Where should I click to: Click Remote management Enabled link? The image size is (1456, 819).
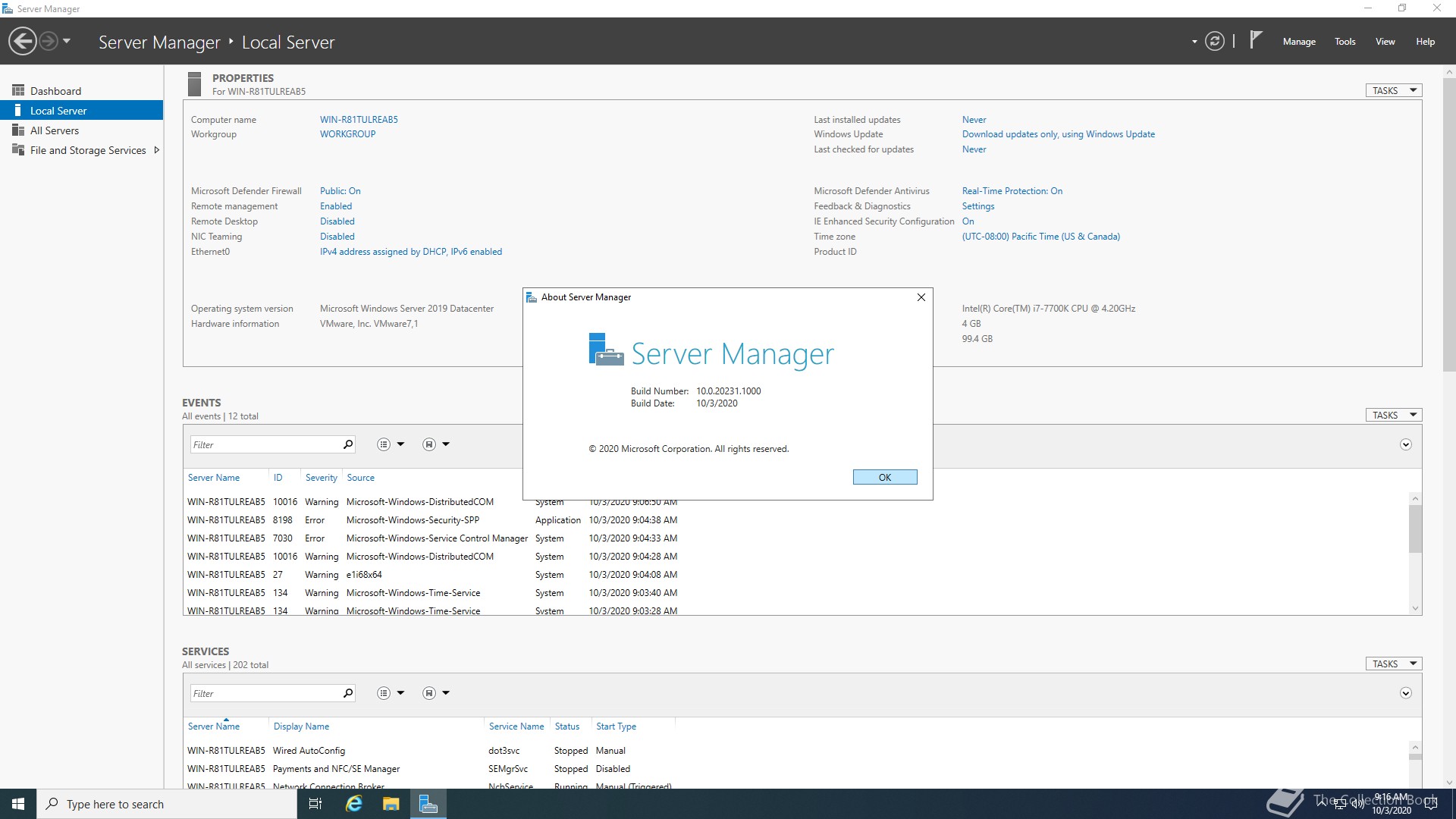[x=336, y=206]
